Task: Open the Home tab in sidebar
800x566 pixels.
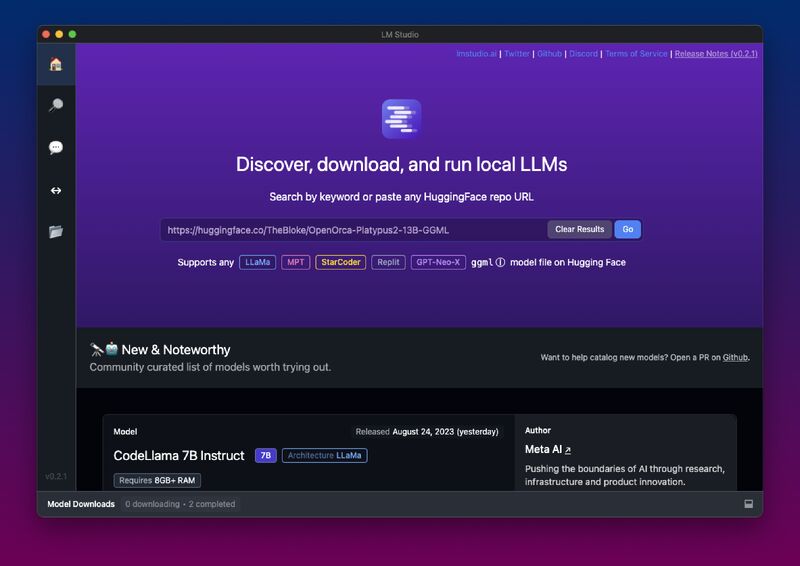Action: (56, 64)
